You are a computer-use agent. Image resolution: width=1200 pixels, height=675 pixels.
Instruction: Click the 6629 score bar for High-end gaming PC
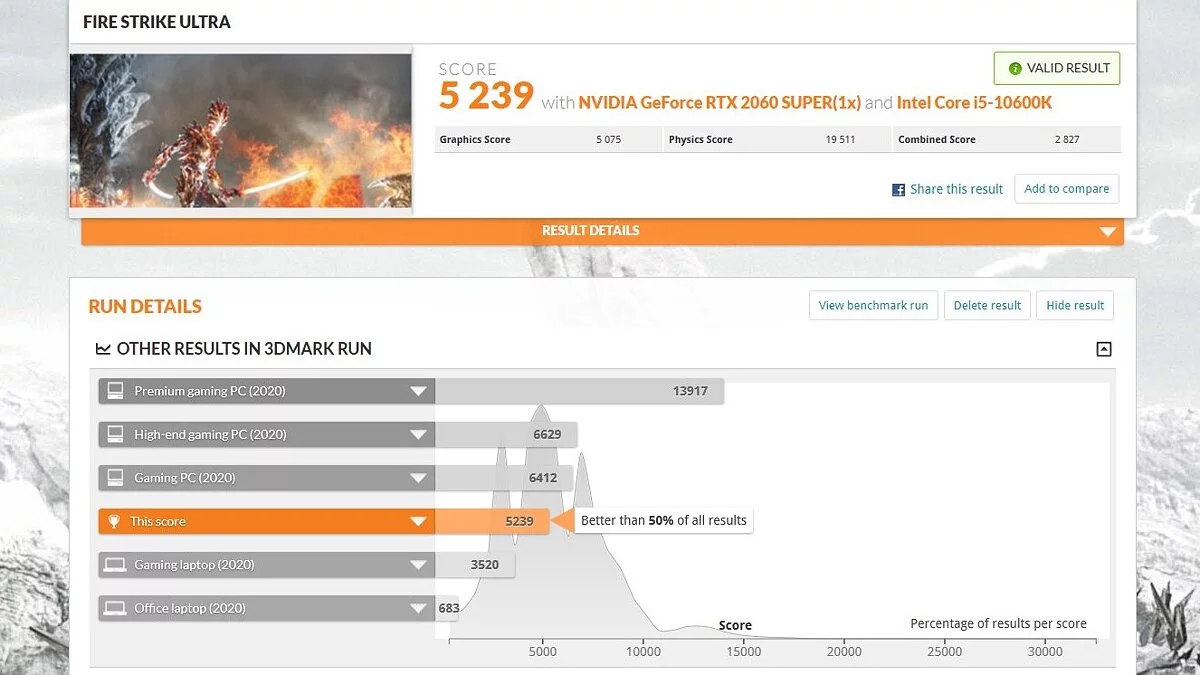[x=506, y=434]
